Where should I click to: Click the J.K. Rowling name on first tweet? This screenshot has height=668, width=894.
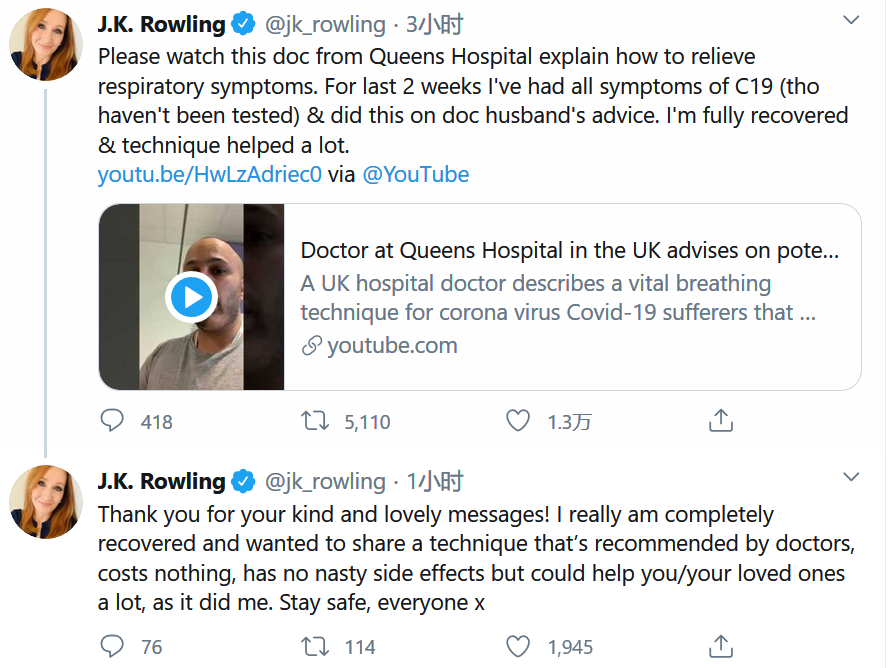tap(161, 24)
